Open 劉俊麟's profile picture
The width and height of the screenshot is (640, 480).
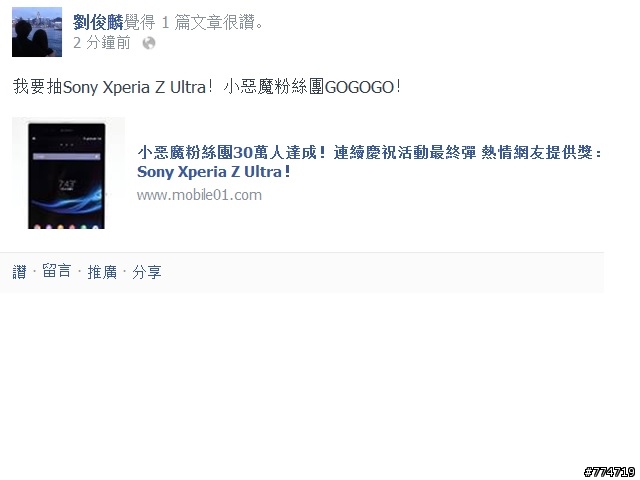(x=37, y=32)
